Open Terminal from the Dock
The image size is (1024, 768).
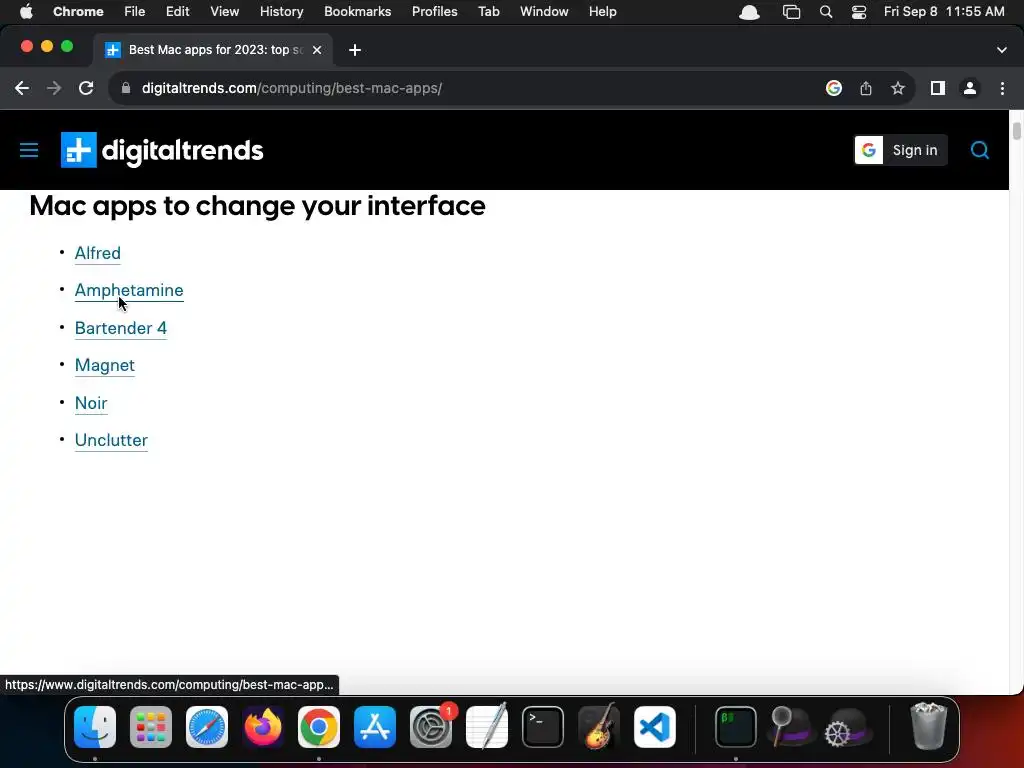543,727
